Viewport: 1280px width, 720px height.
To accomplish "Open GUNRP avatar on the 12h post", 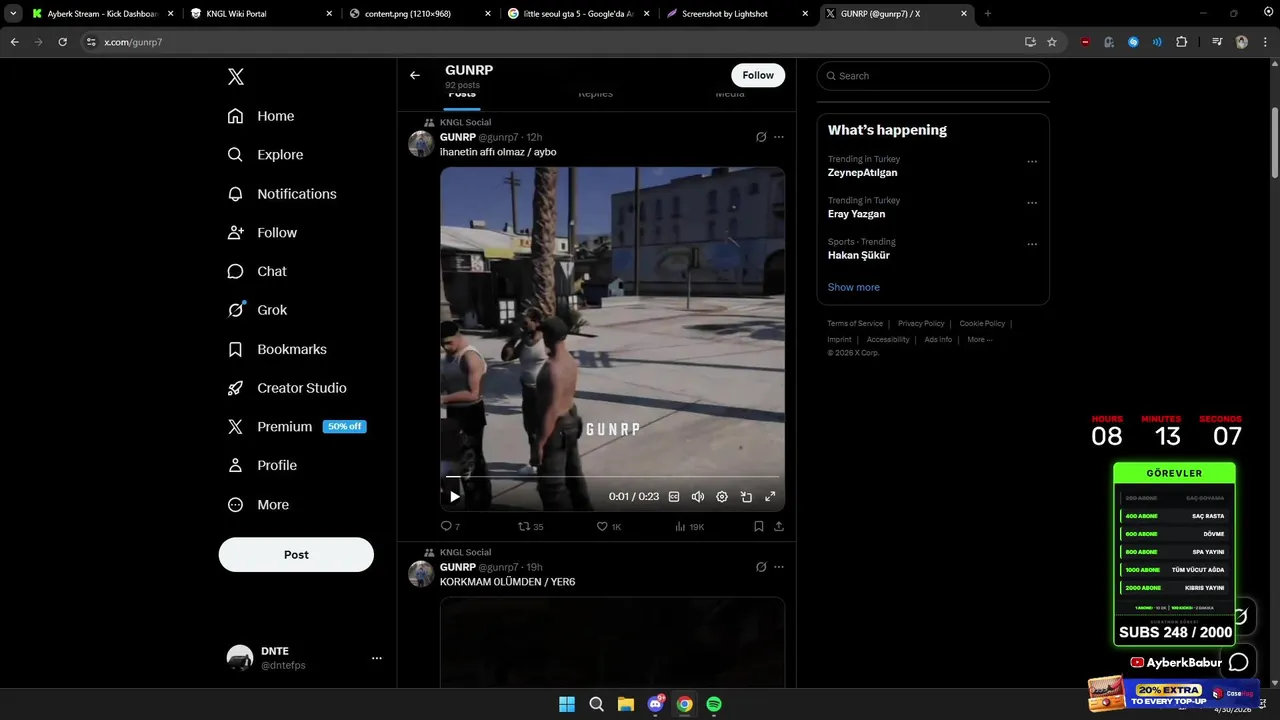I will (x=421, y=144).
